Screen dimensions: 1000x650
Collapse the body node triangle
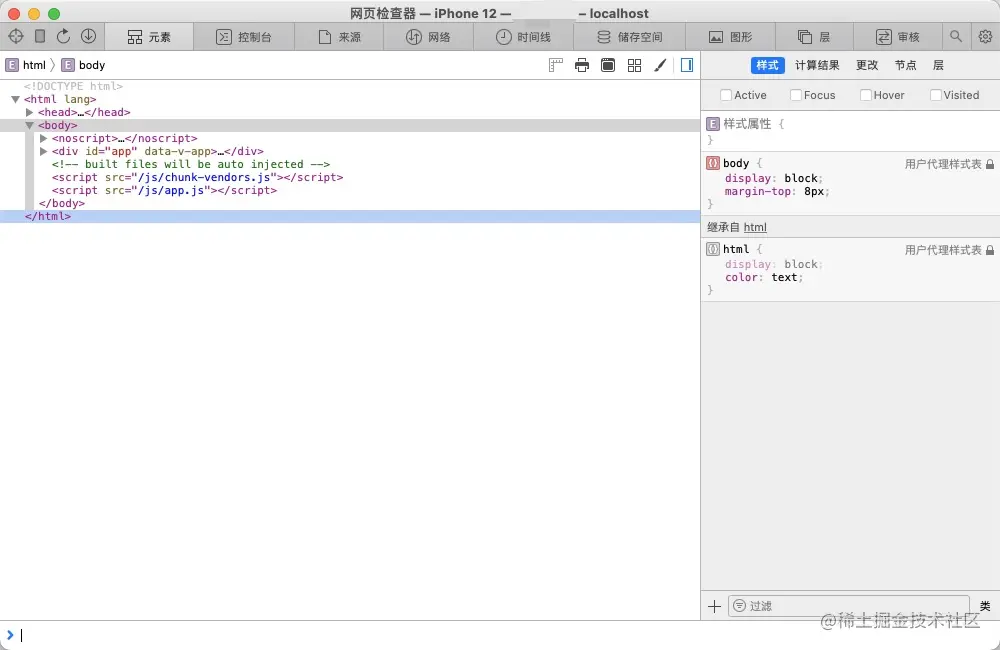coord(29,126)
